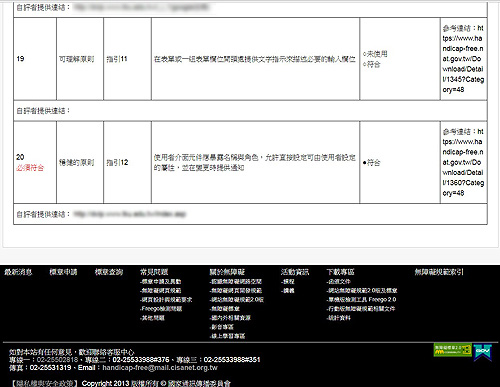The height and width of the screenshot is (387, 500).
Task: Open 關於無障礙 footer heading
Action: tap(227, 272)
